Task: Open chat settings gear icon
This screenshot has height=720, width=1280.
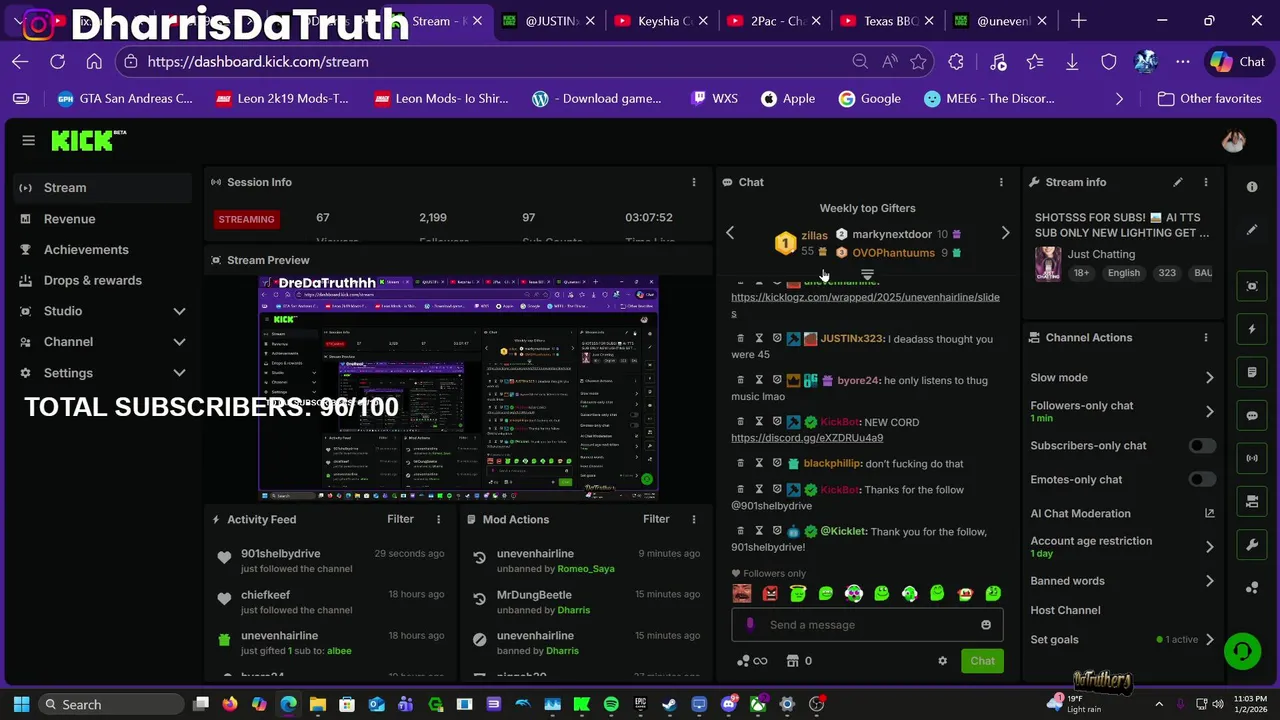Action: (942, 661)
